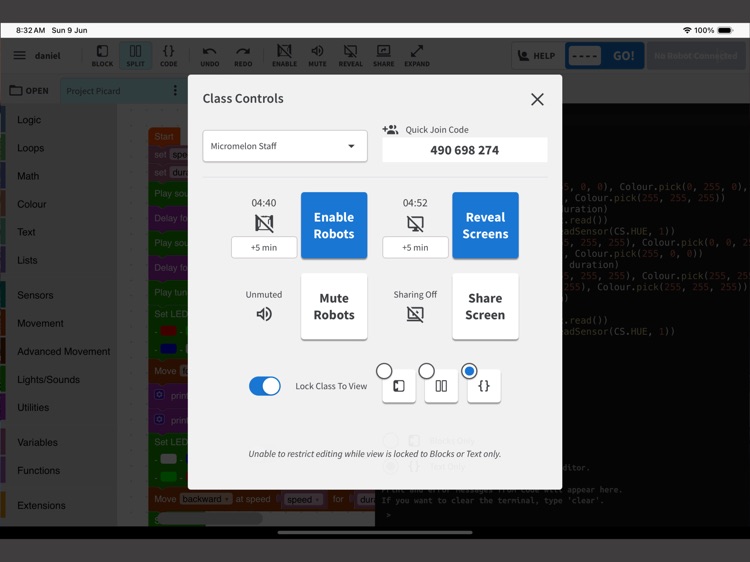Click the hidden screen icon under 04:52
The height and width of the screenshot is (562, 750).
pos(415,223)
